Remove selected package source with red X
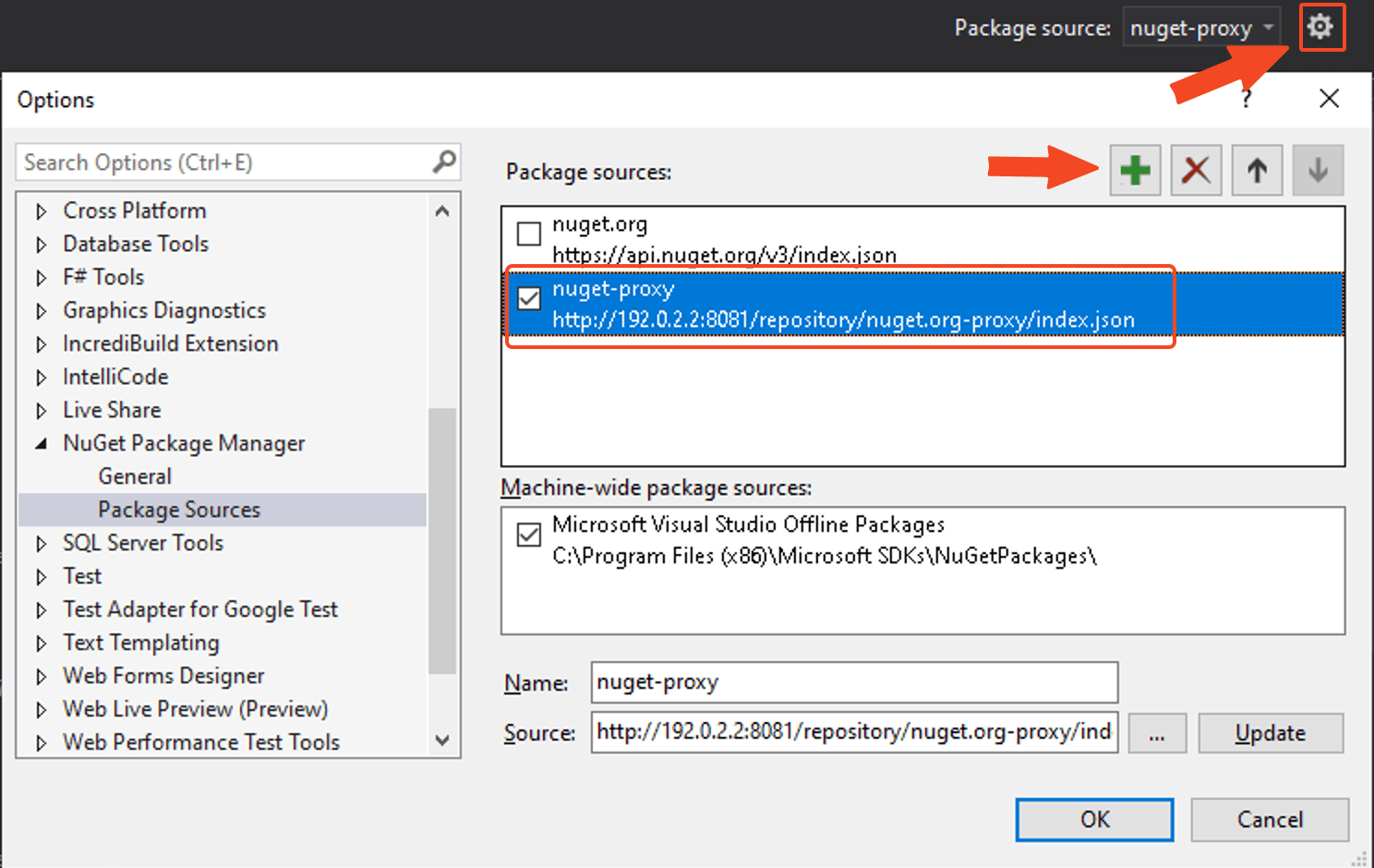The height and width of the screenshot is (868, 1374). coord(1196,170)
